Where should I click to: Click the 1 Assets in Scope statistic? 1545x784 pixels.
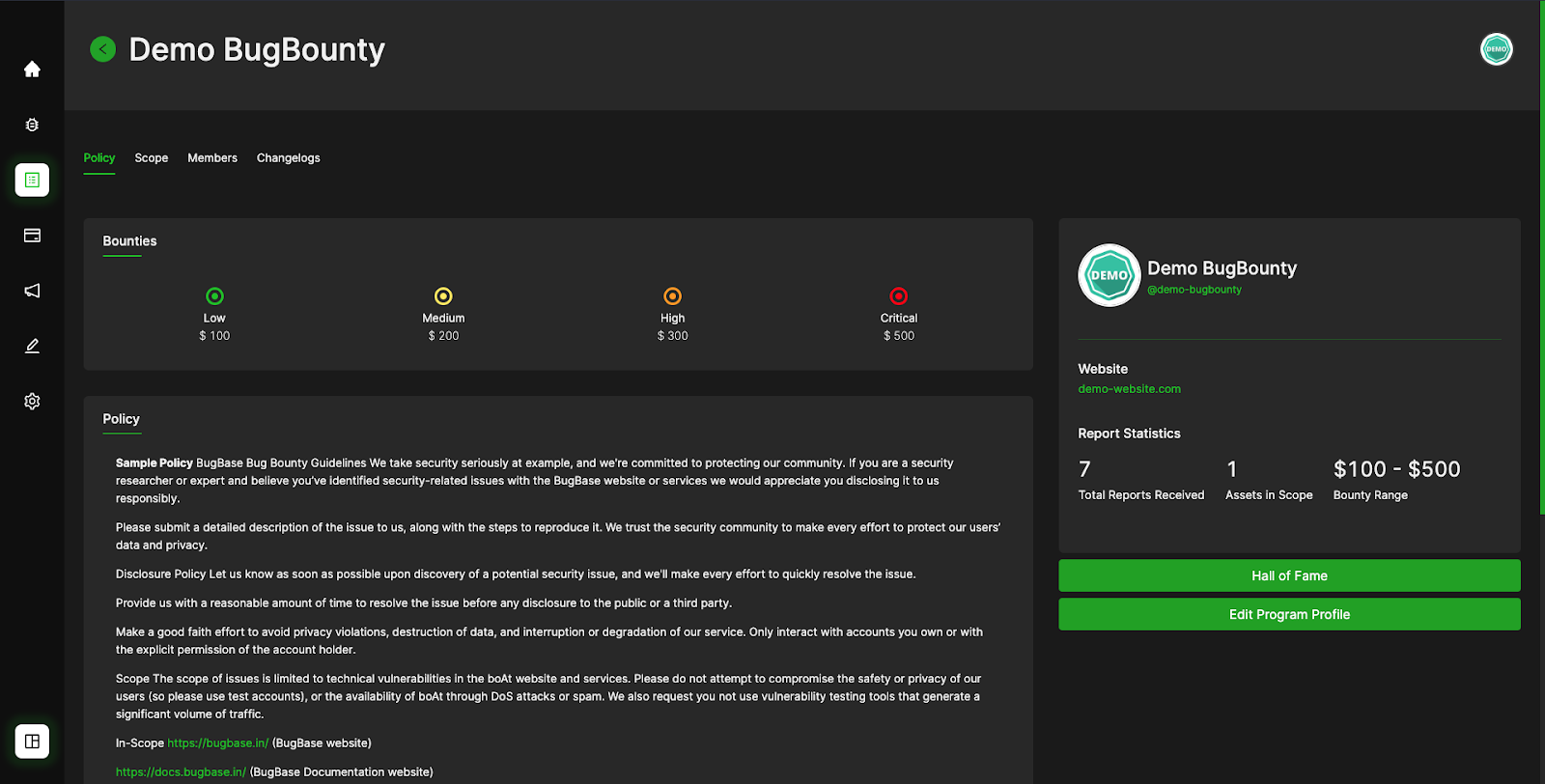point(1269,480)
